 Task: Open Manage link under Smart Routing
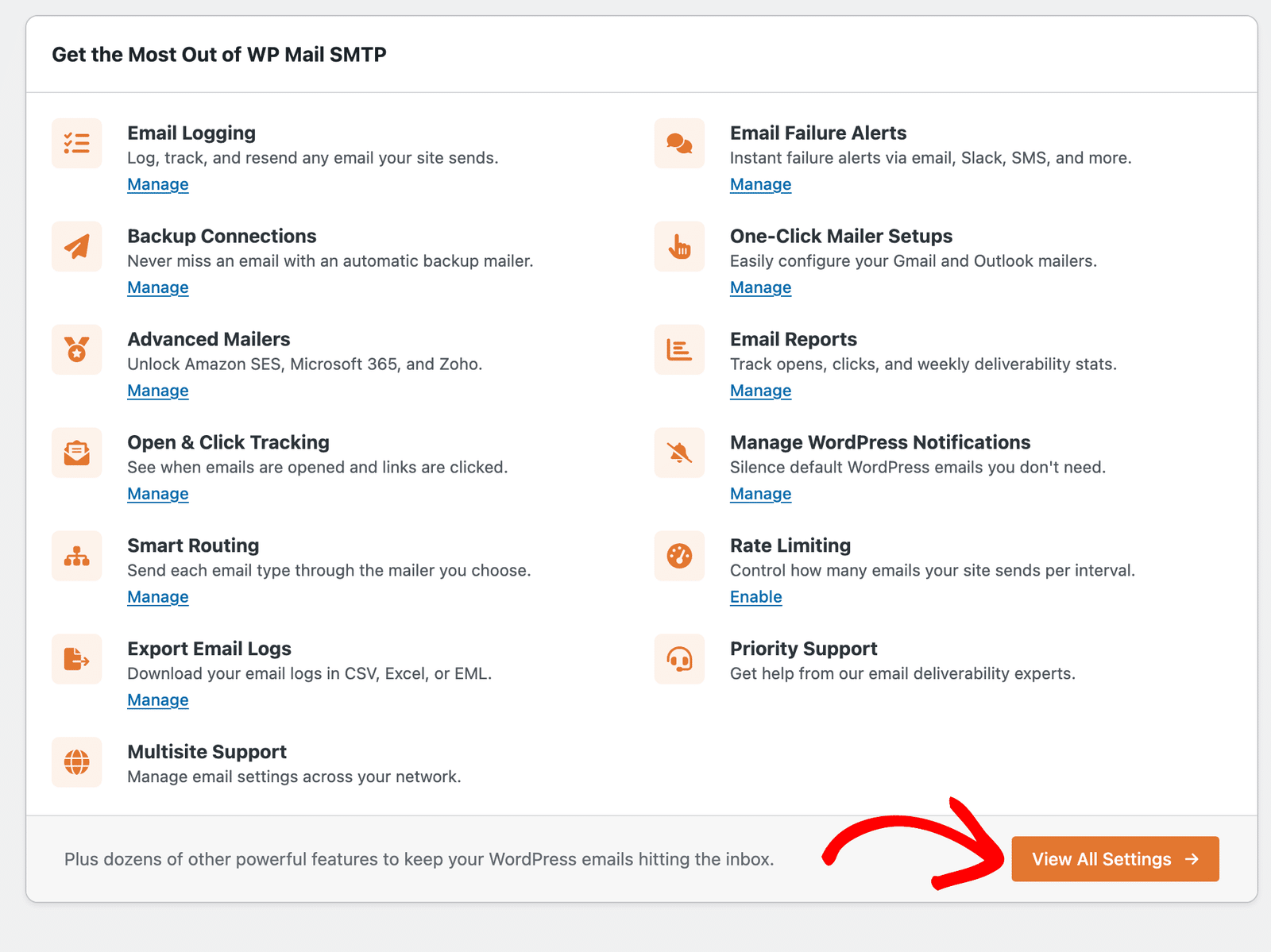coord(158,597)
